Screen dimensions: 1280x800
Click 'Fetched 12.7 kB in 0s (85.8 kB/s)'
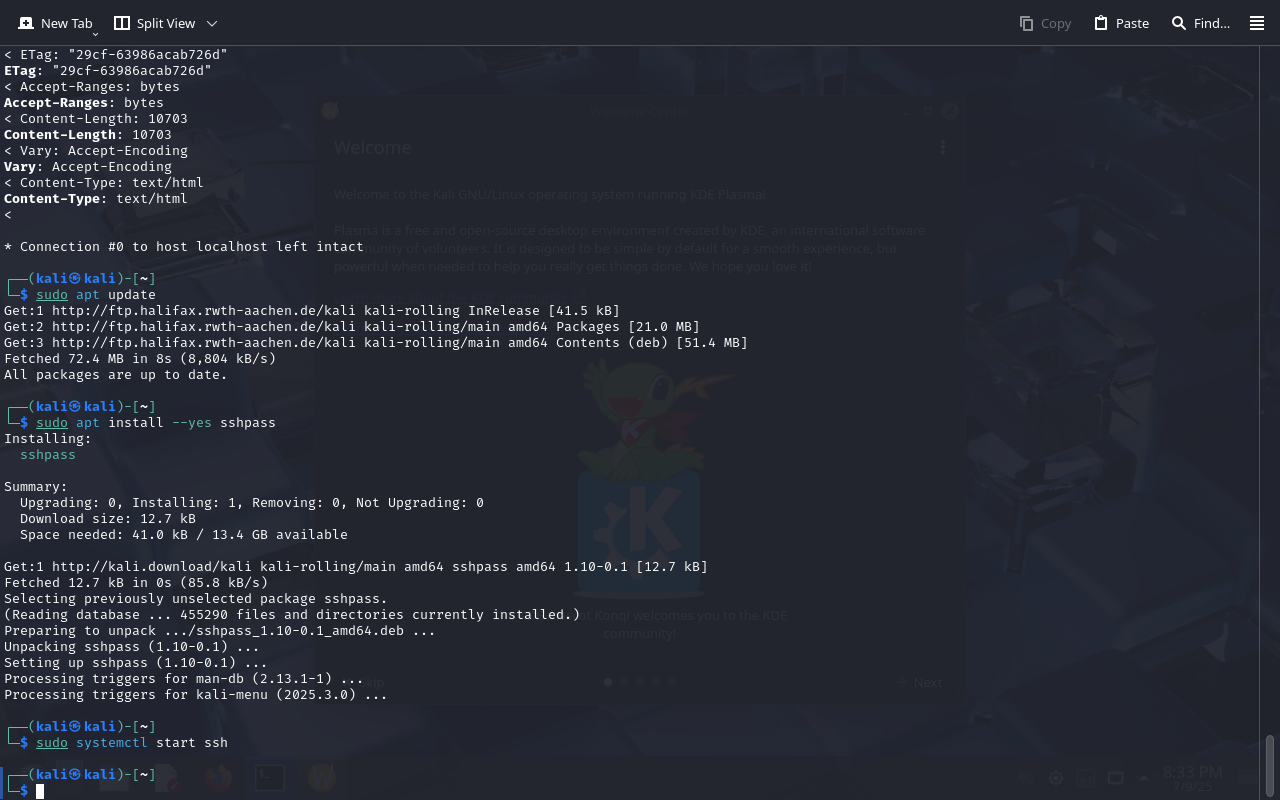136,583
